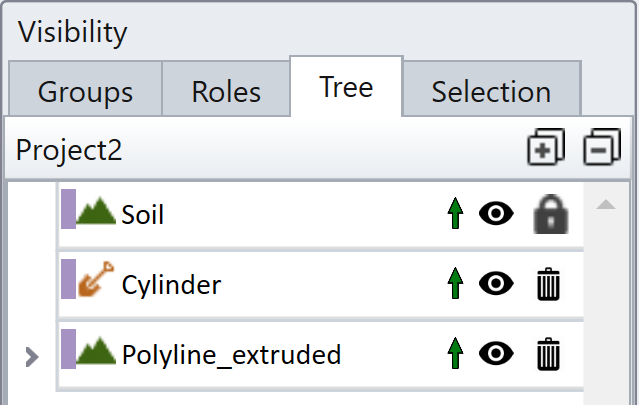
Task: Delete Polyline_extruded using its trash icon
Action: pyautogui.click(x=547, y=354)
